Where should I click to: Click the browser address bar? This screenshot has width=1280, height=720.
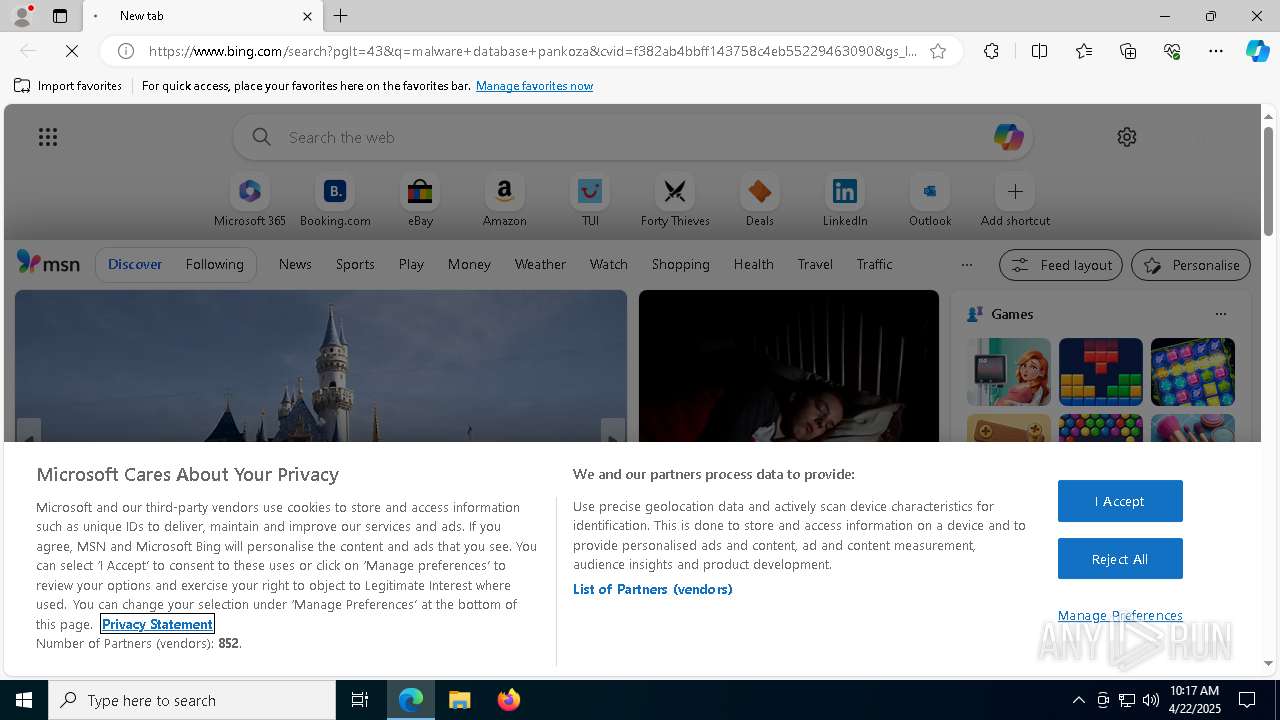532,51
